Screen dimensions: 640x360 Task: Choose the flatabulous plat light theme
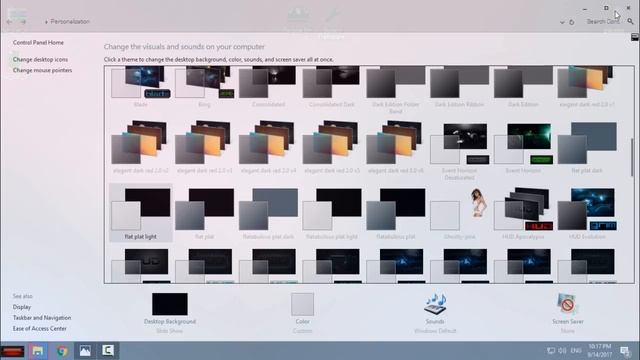(332, 213)
